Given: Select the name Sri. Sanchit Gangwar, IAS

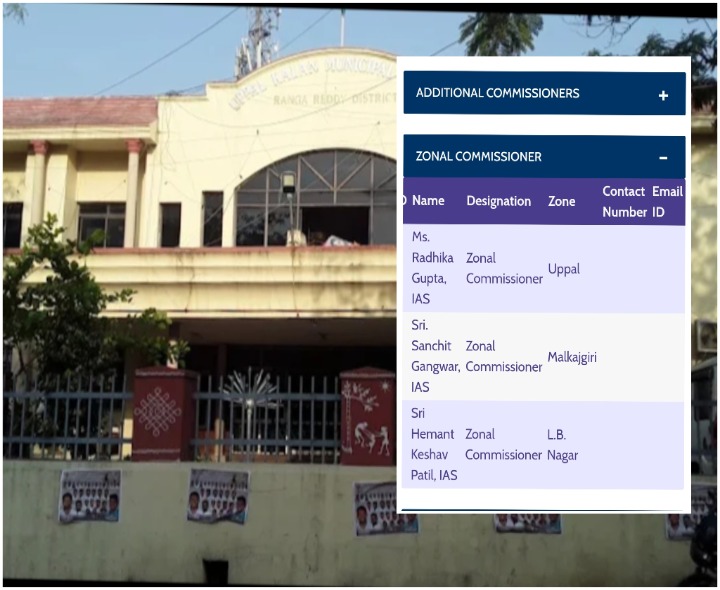Looking at the screenshot, I should 435,357.
